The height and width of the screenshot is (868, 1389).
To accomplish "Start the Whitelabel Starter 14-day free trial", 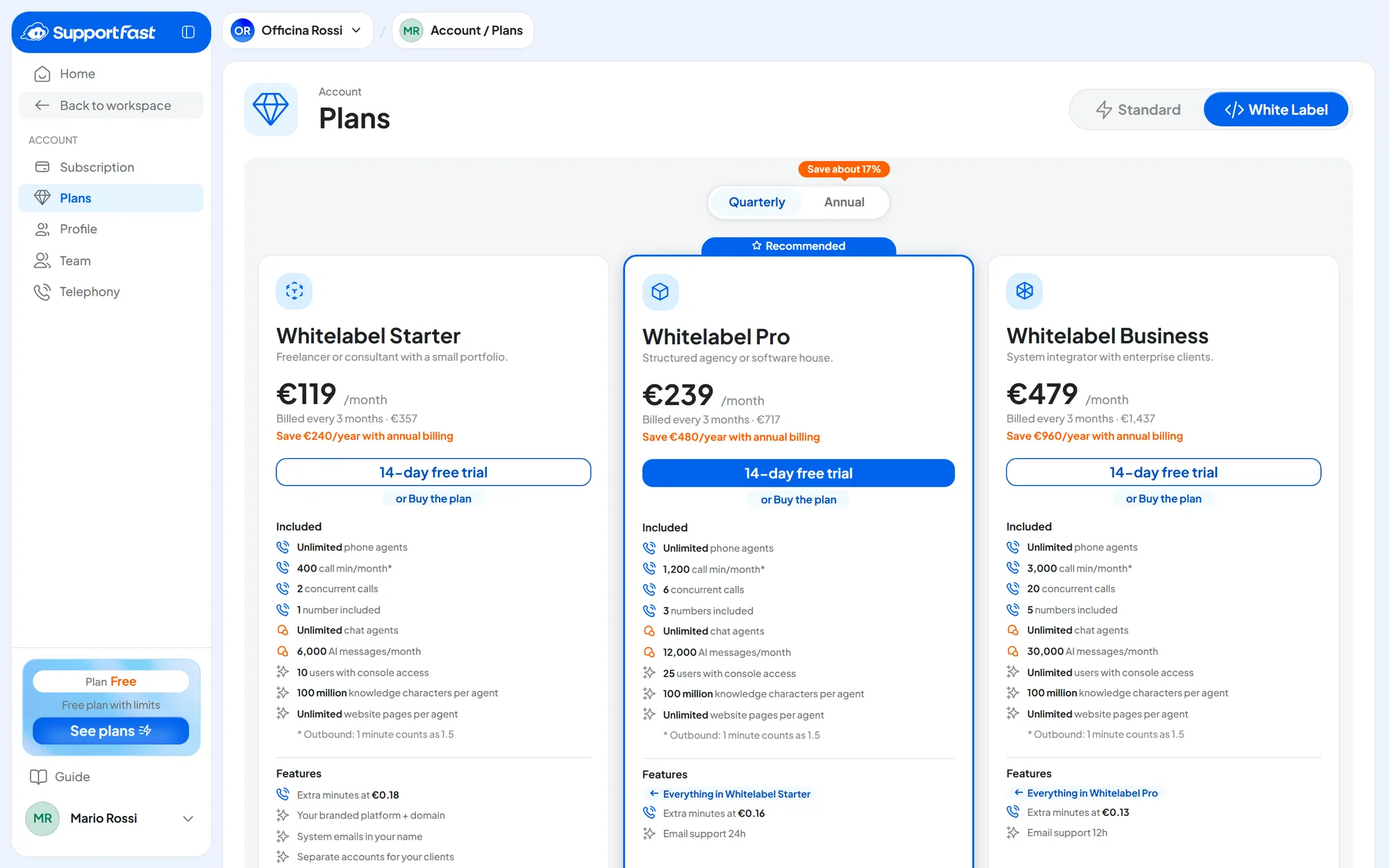I will pyautogui.click(x=433, y=472).
